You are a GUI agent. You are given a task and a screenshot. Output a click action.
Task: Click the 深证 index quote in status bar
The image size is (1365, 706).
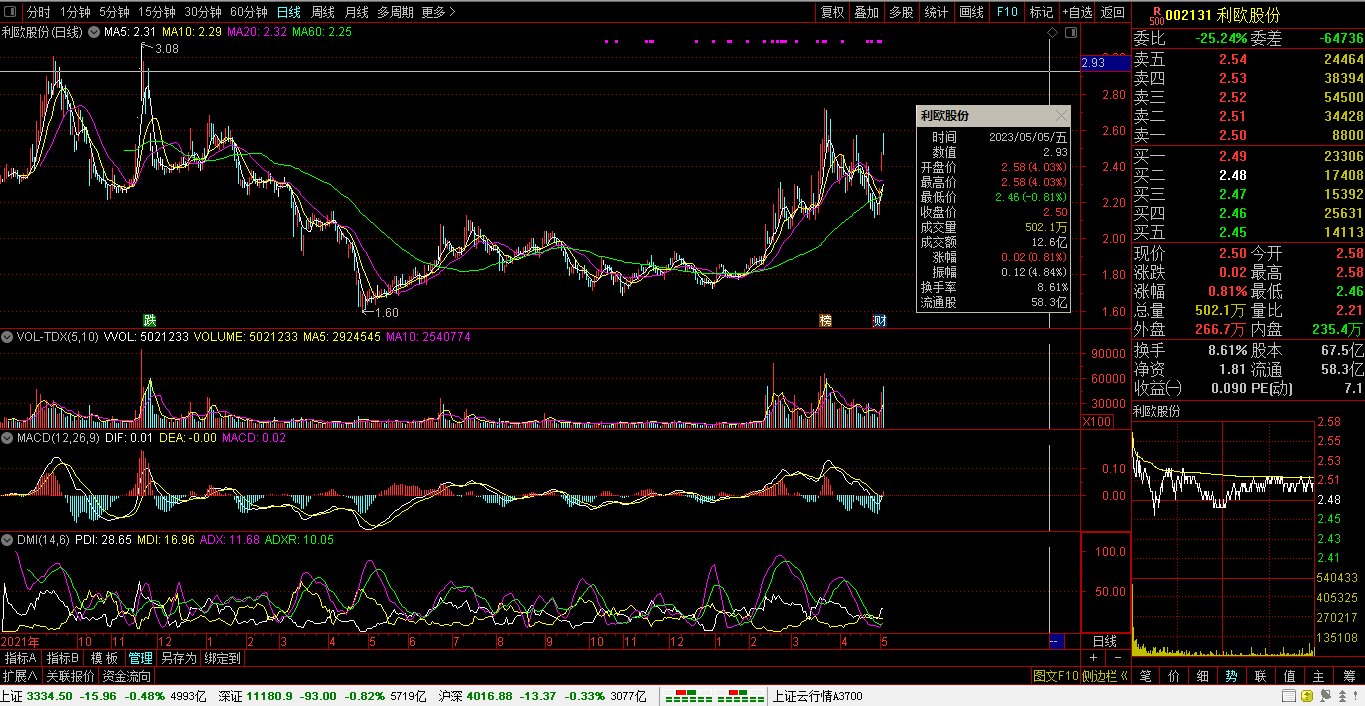[x=323, y=696]
